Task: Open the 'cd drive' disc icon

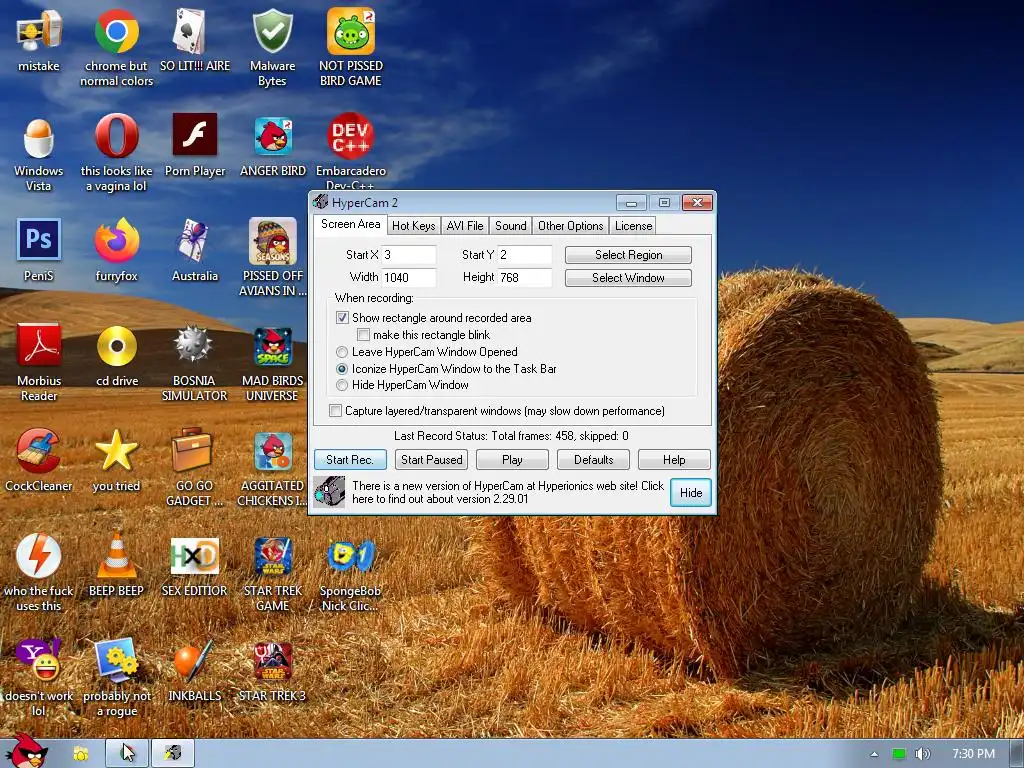Action: (116, 345)
